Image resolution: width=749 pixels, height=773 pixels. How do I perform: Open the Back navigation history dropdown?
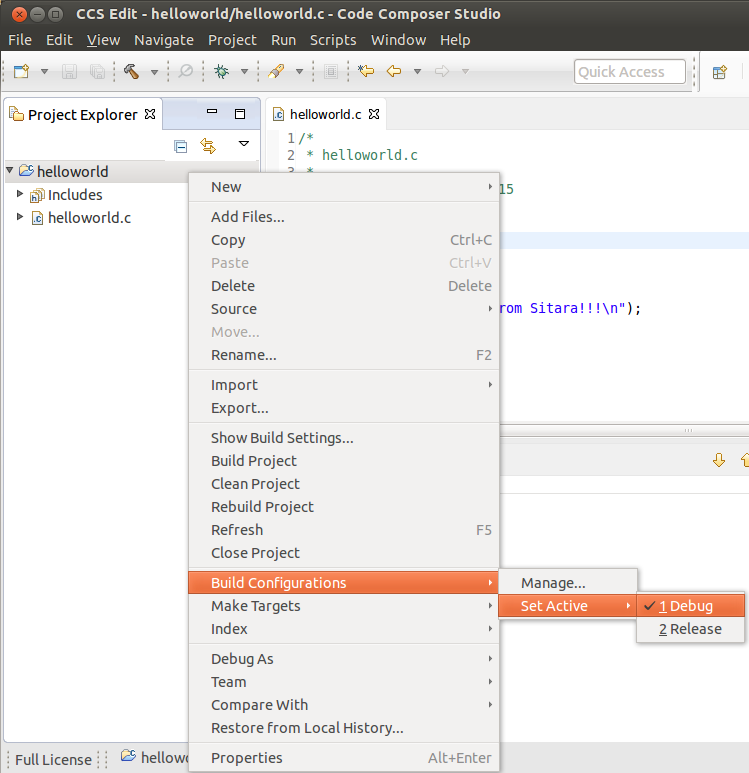click(417, 71)
